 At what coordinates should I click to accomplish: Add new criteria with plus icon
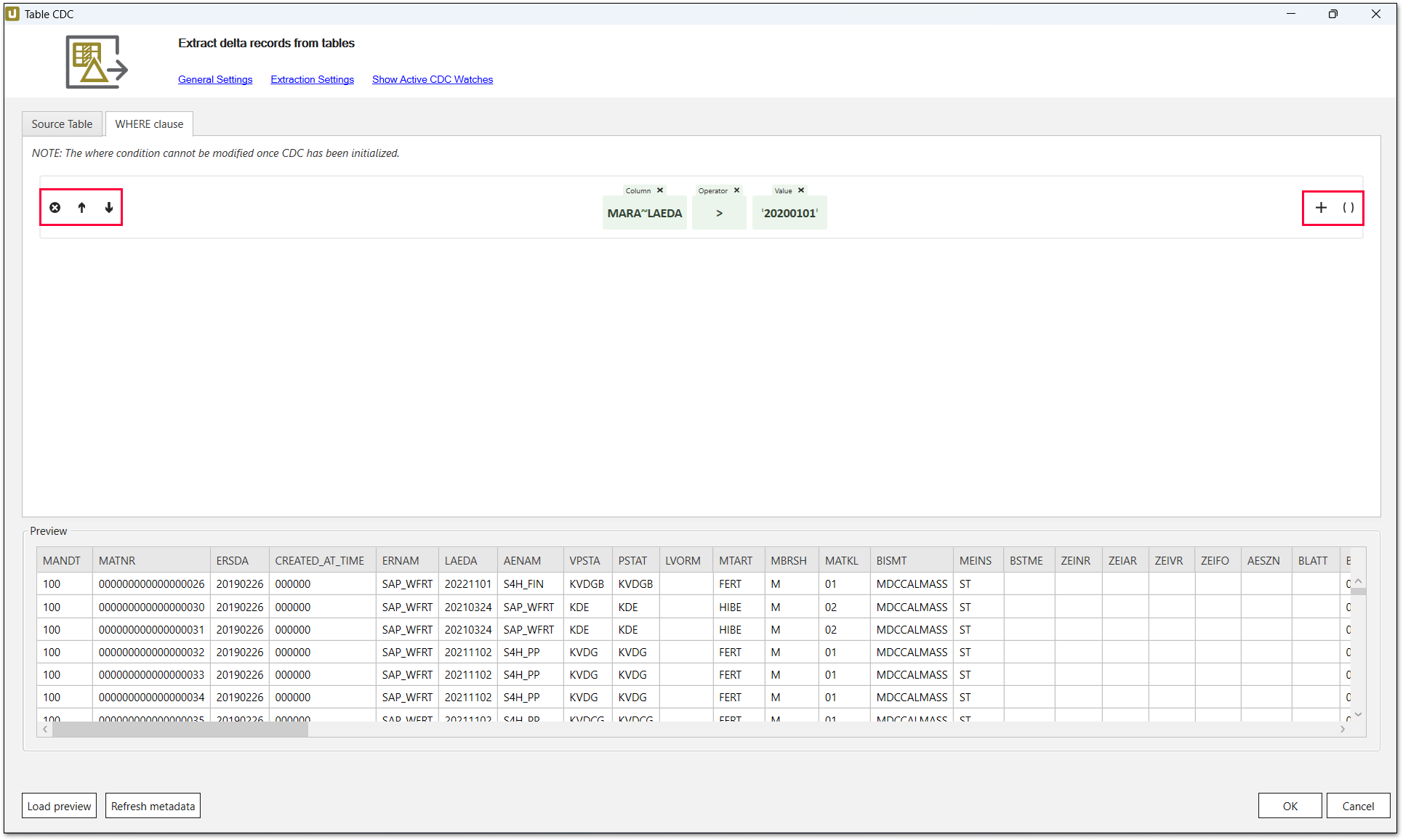(x=1321, y=208)
